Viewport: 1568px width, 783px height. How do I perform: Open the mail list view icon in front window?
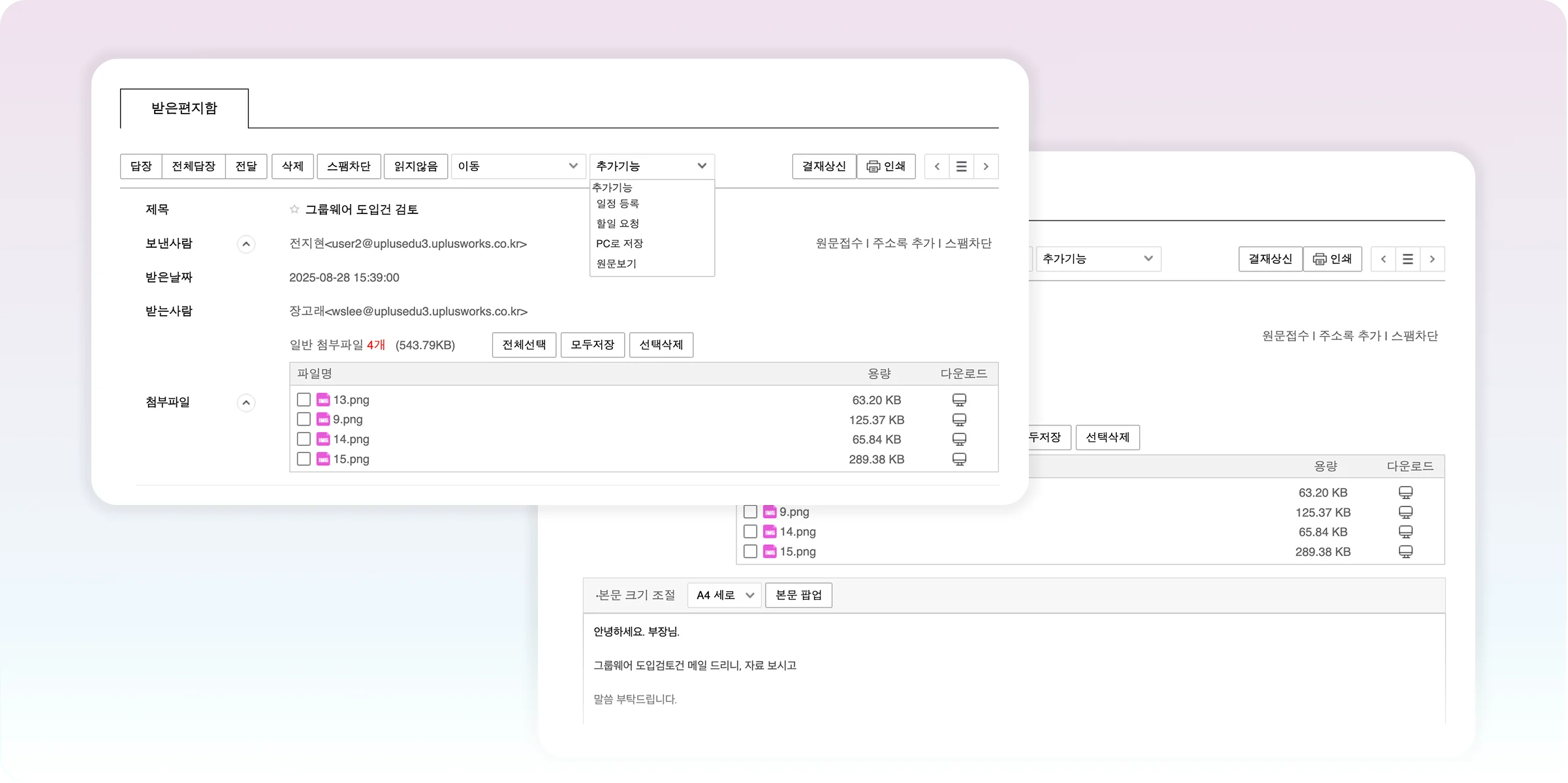point(961,166)
